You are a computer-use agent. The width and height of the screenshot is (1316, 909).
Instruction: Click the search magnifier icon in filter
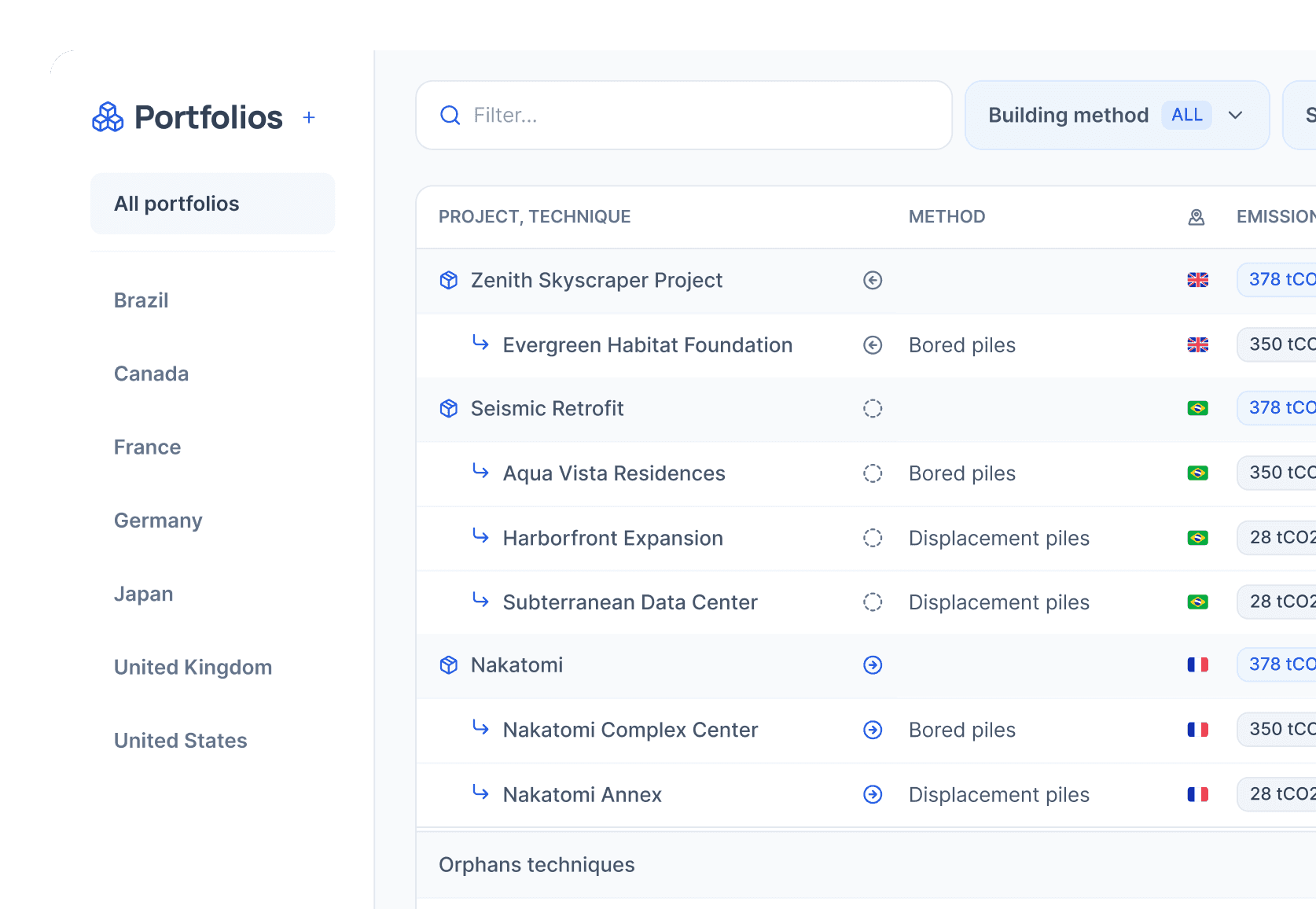click(x=450, y=116)
